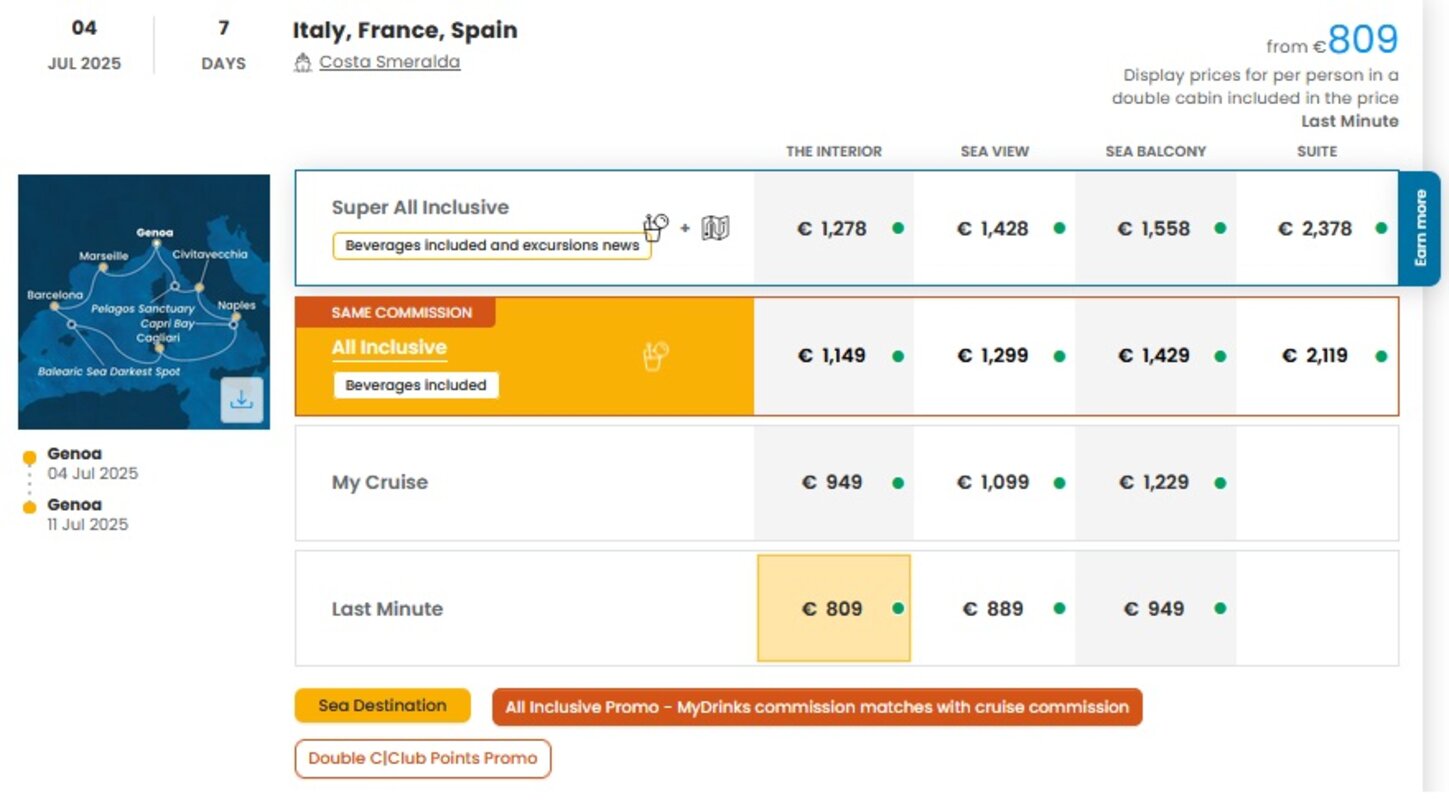Download the itinerary map image
The height and width of the screenshot is (800, 1449).
(241, 400)
